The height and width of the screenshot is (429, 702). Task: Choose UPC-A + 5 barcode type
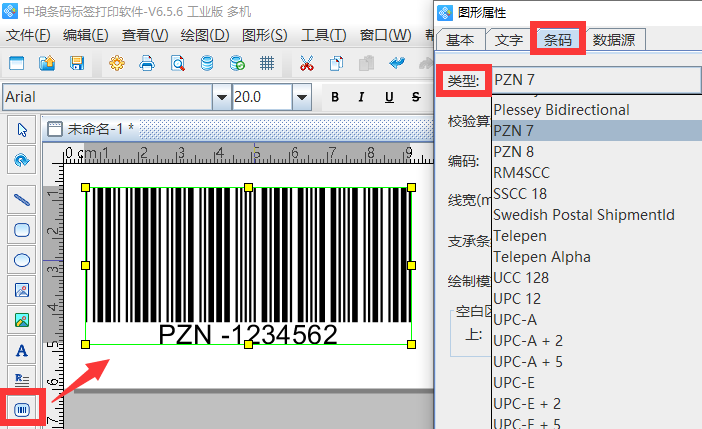596,362
